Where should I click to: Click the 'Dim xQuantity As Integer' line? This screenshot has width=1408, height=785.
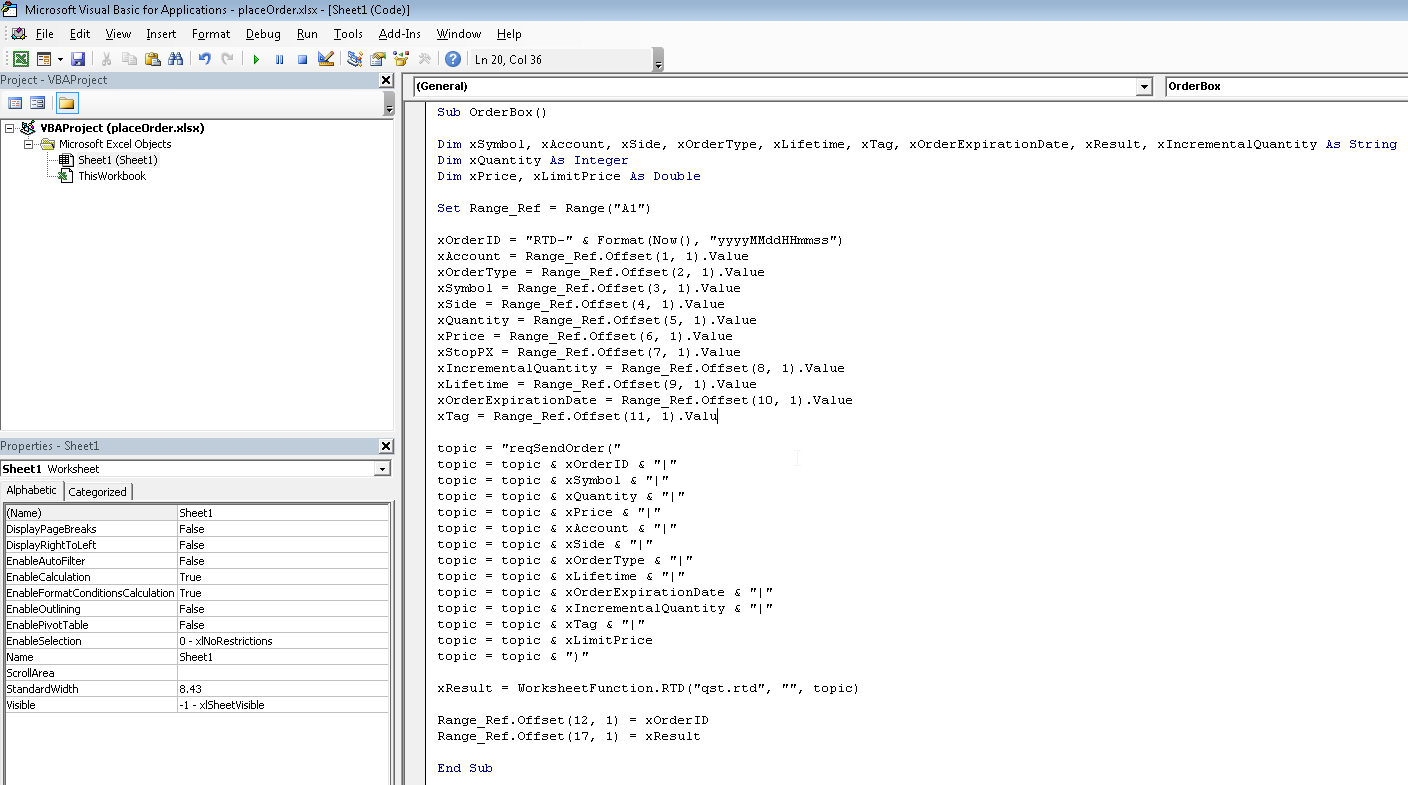coord(533,160)
